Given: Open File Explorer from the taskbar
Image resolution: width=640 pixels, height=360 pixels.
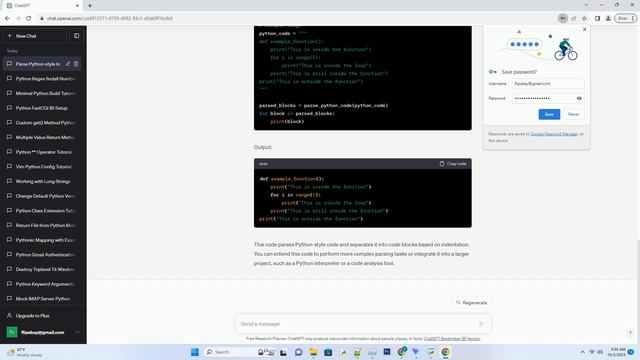Looking at the screenshot, I should pyautogui.click(x=313, y=352).
